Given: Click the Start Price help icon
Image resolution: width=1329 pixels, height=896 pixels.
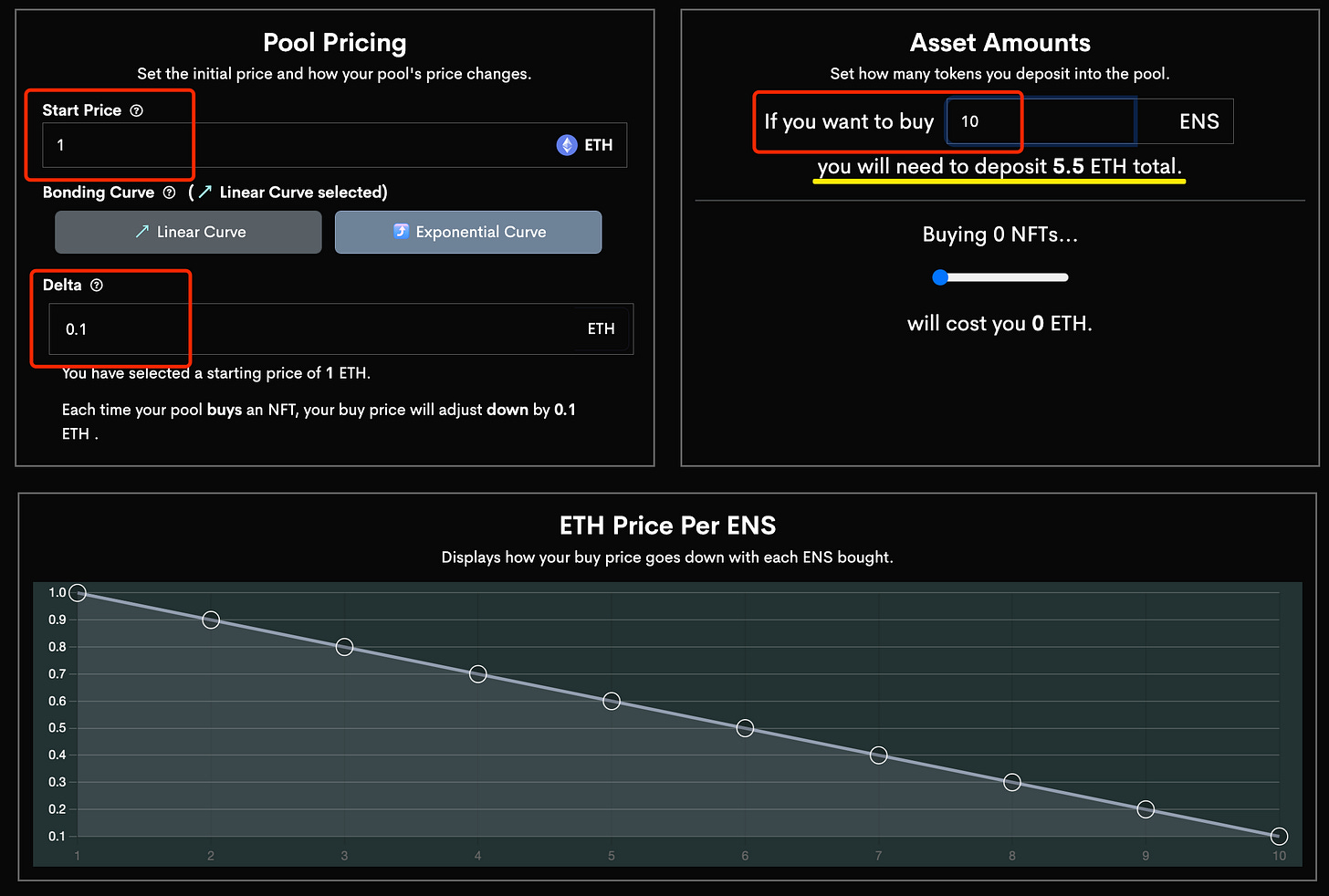Looking at the screenshot, I should (x=137, y=110).
